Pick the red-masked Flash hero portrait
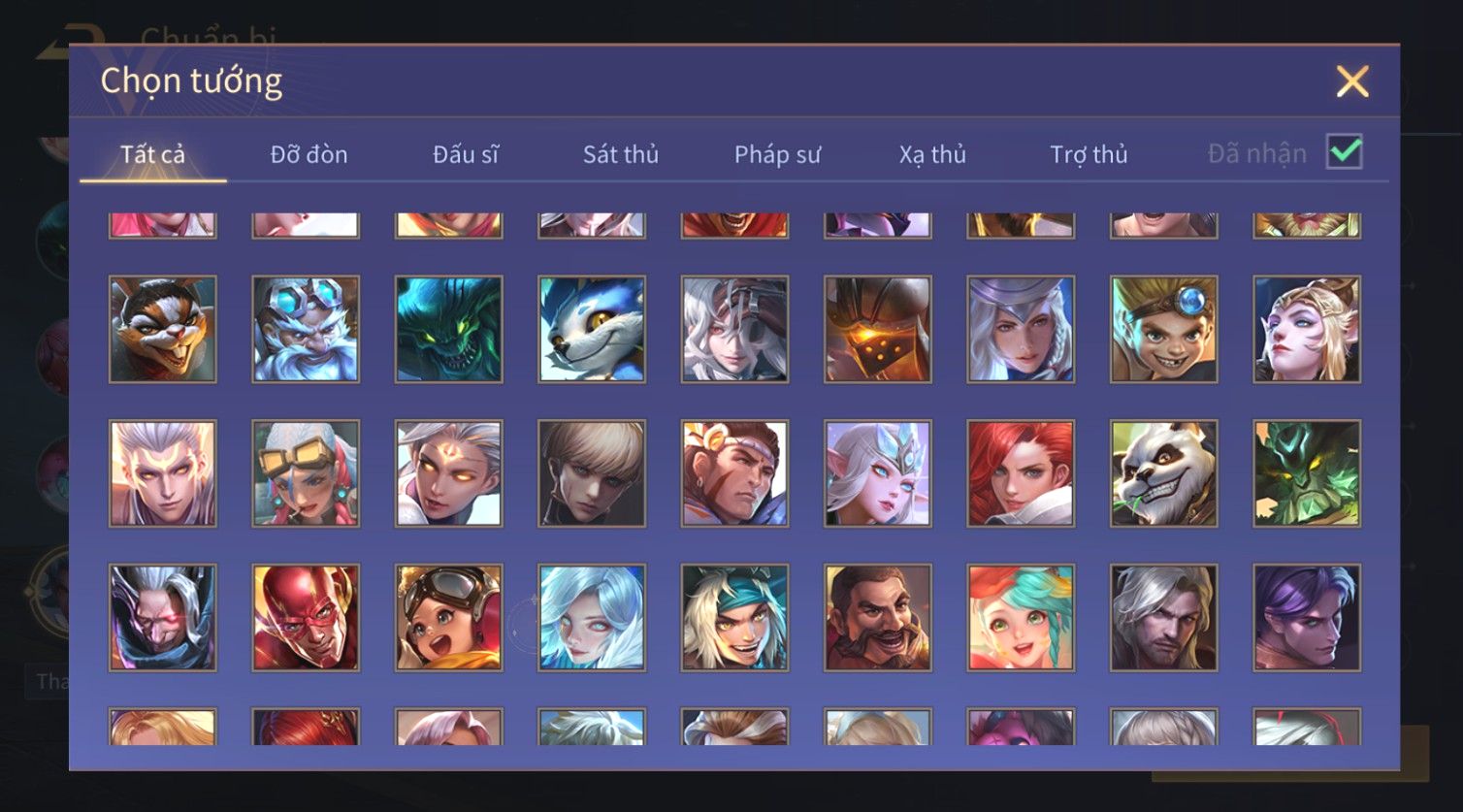Image resolution: width=1463 pixels, height=812 pixels. (306, 618)
